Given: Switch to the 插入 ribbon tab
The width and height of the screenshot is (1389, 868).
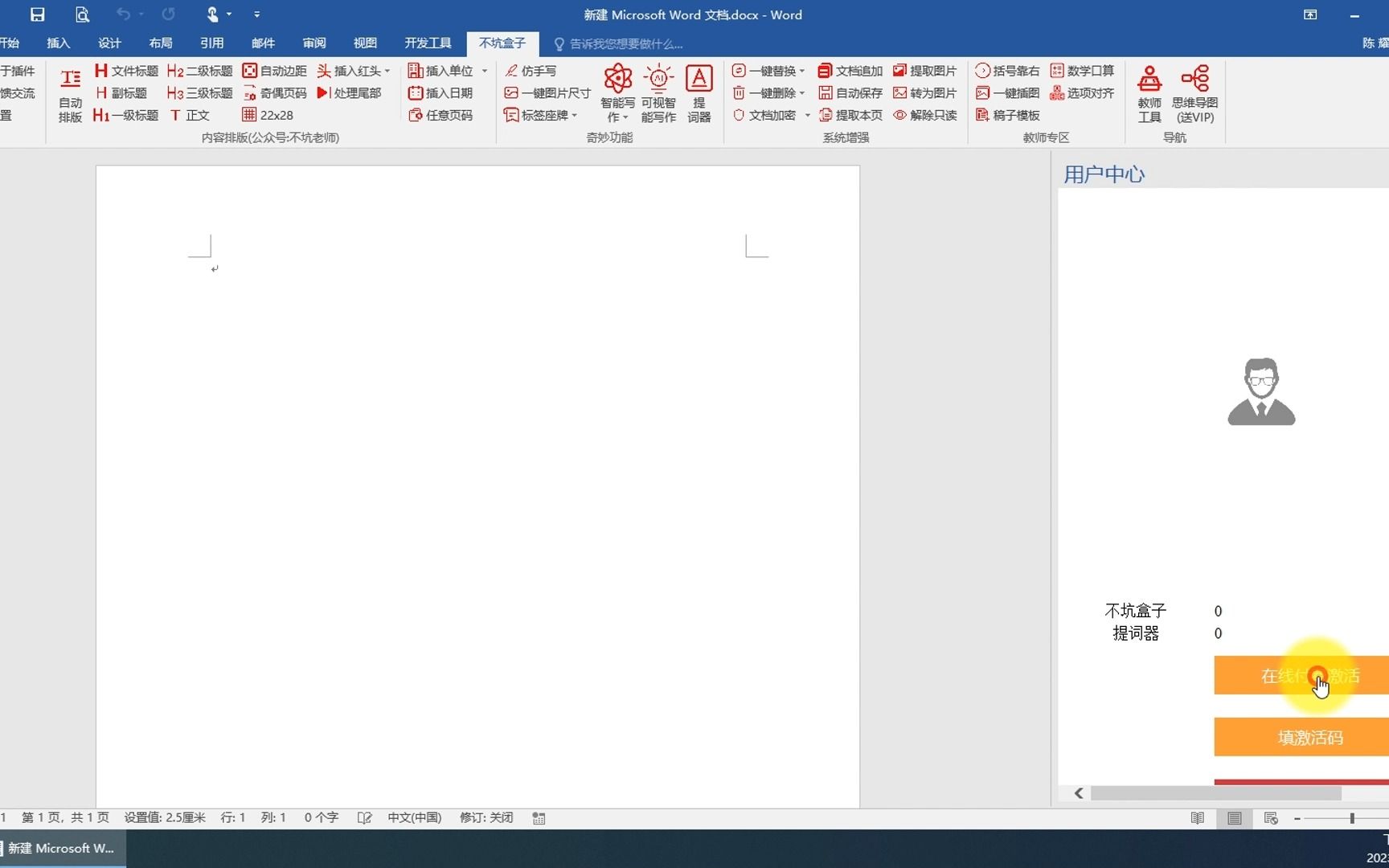Looking at the screenshot, I should point(59,43).
